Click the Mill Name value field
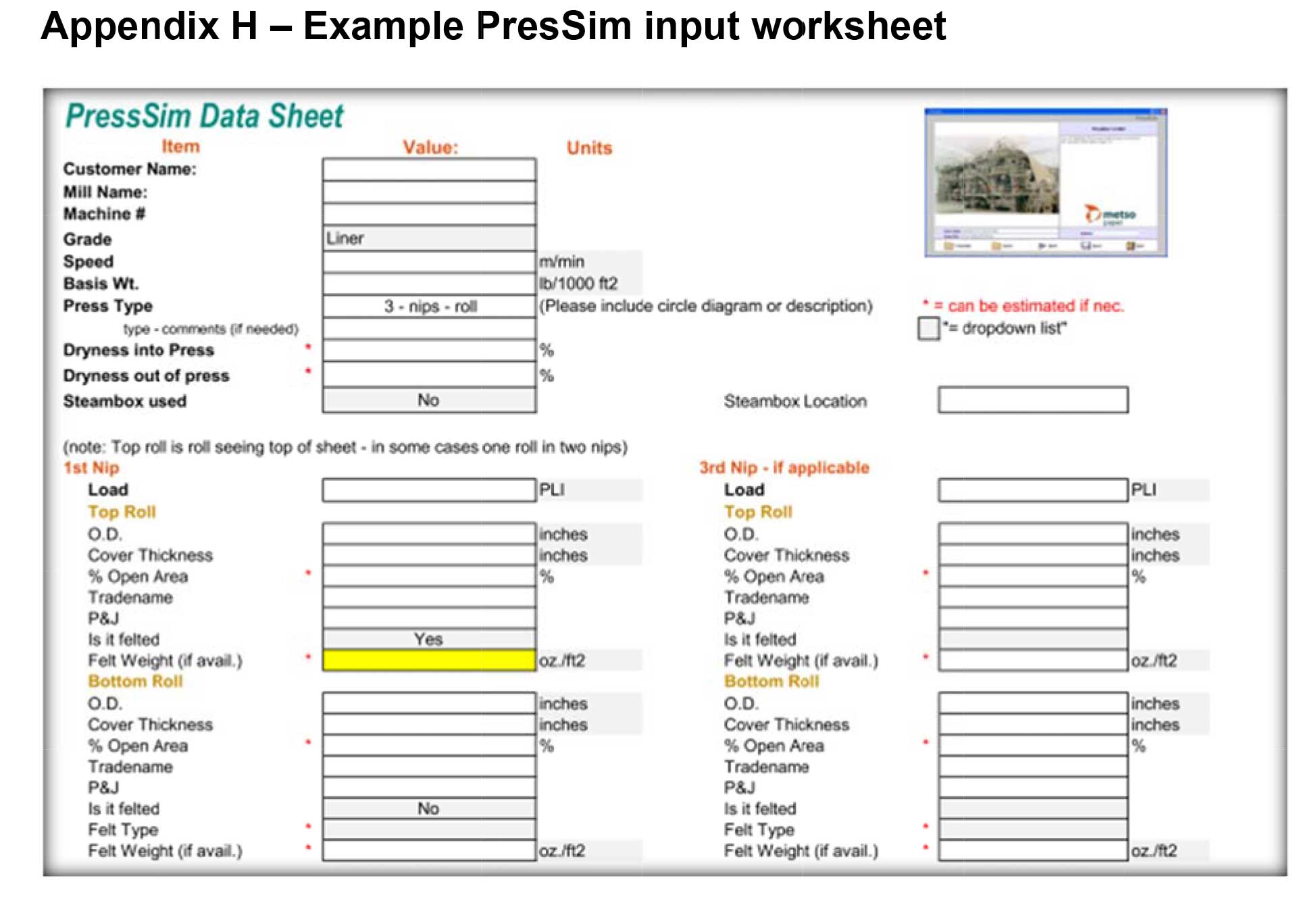The width and height of the screenshot is (1316, 913). [x=429, y=192]
